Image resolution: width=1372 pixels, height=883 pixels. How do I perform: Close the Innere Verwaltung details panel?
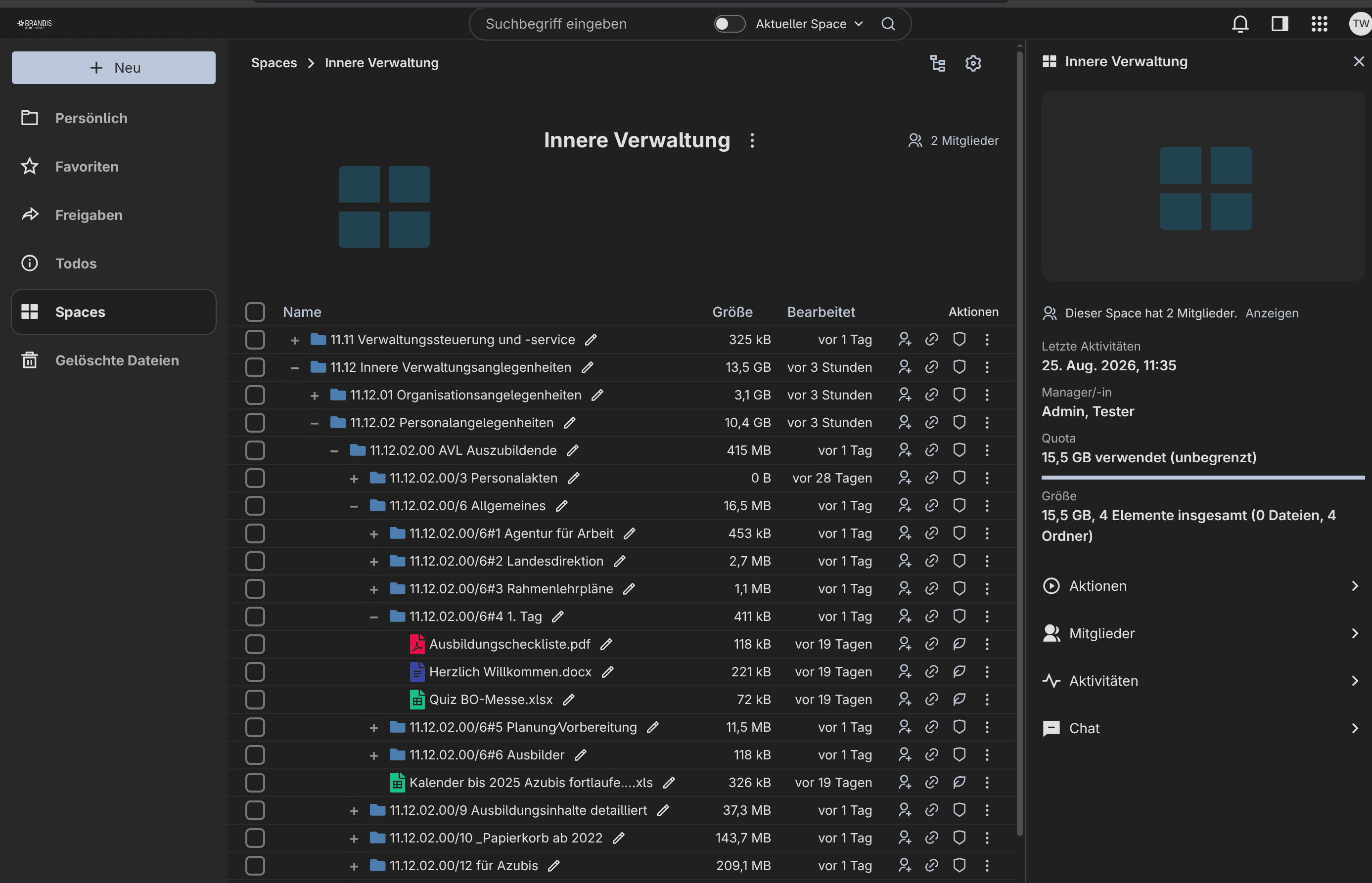(1358, 61)
